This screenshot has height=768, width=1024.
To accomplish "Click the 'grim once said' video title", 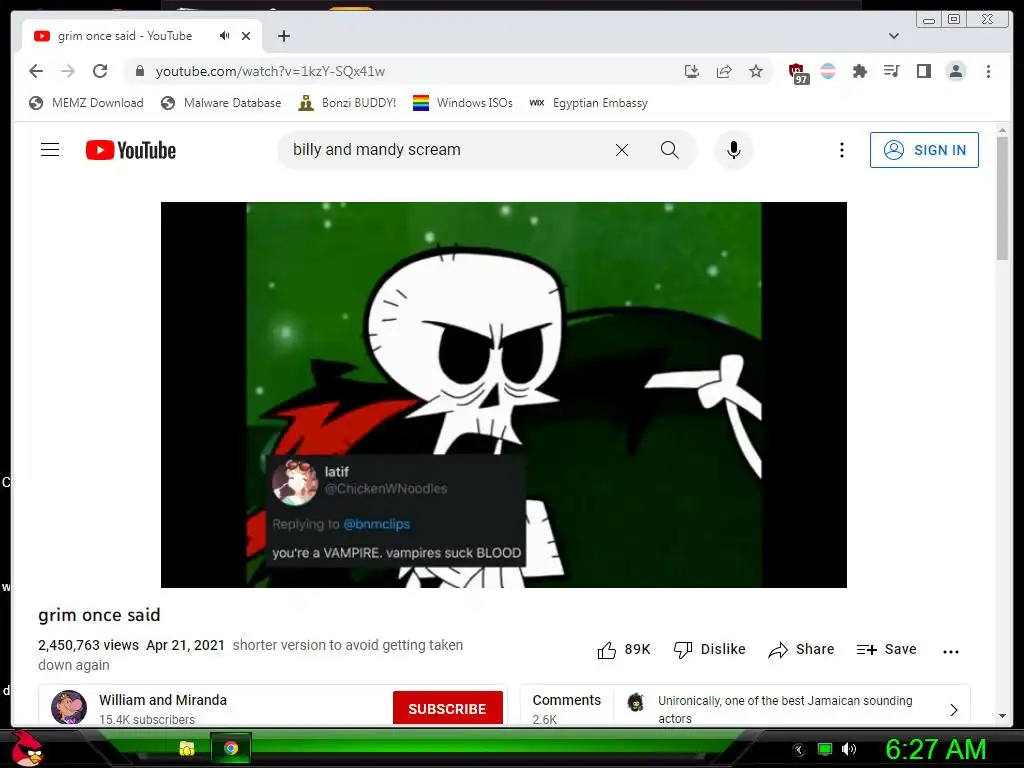I will (99, 615).
